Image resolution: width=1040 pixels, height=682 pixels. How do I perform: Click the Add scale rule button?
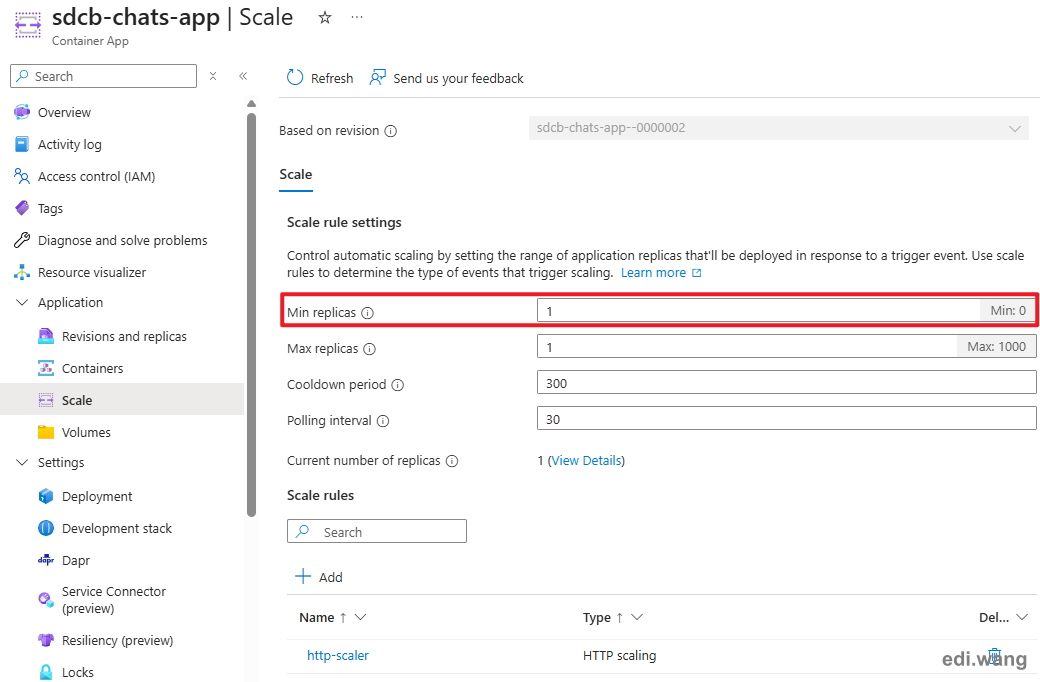tap(319, 577)
